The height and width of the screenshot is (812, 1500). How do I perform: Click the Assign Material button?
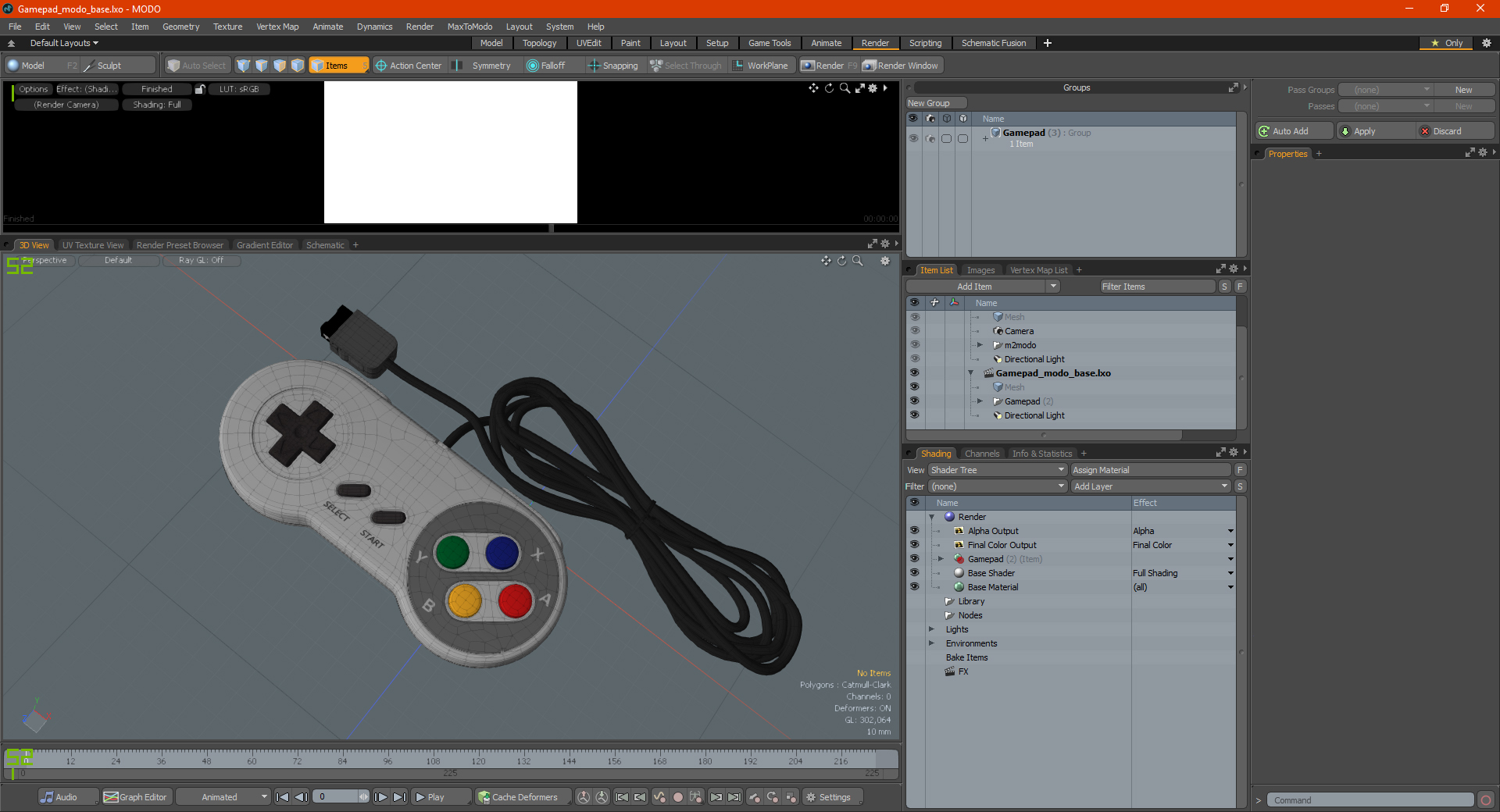click(x=1151, y=470)
